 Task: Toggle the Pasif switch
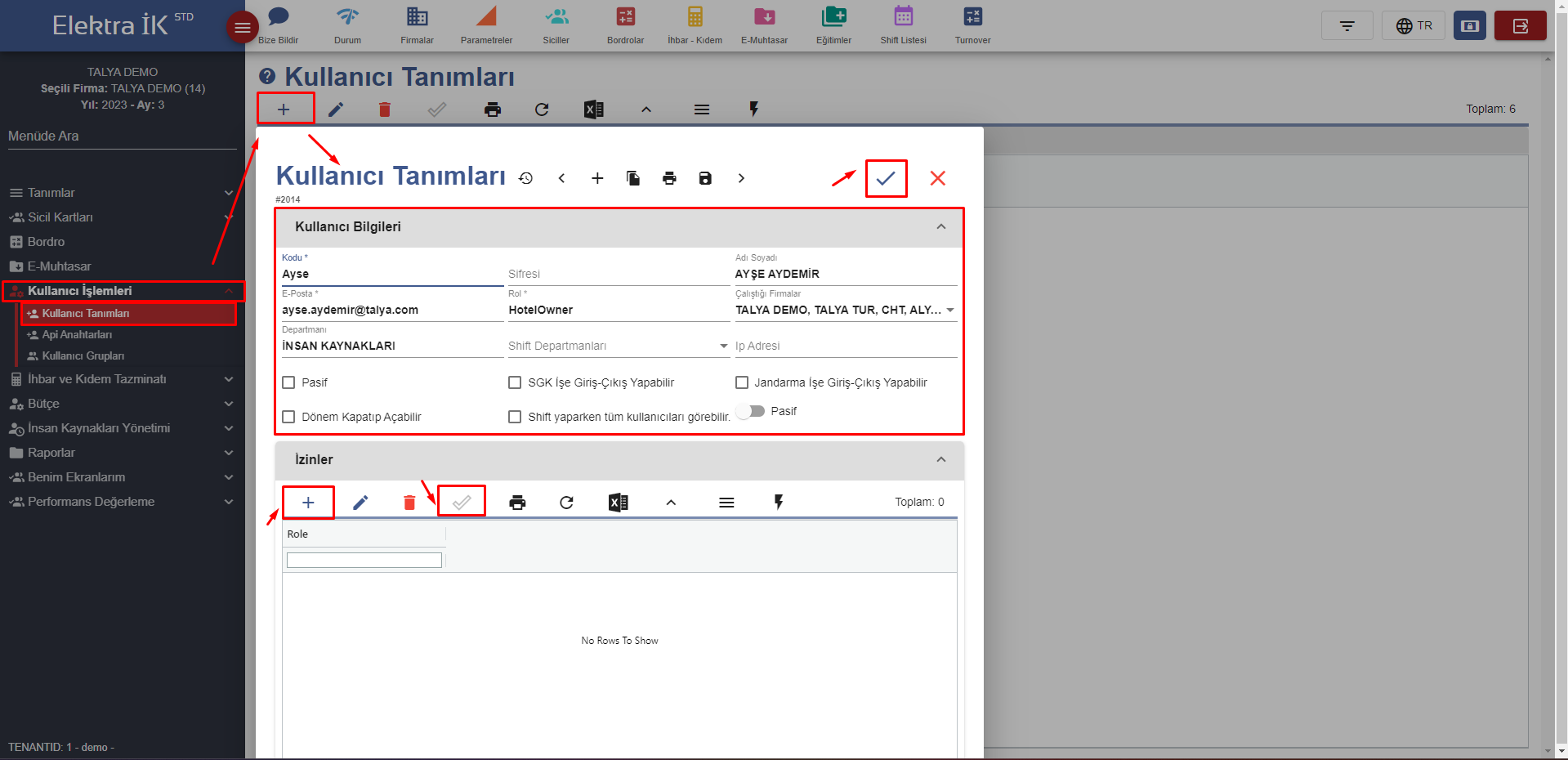pos(750,411)
